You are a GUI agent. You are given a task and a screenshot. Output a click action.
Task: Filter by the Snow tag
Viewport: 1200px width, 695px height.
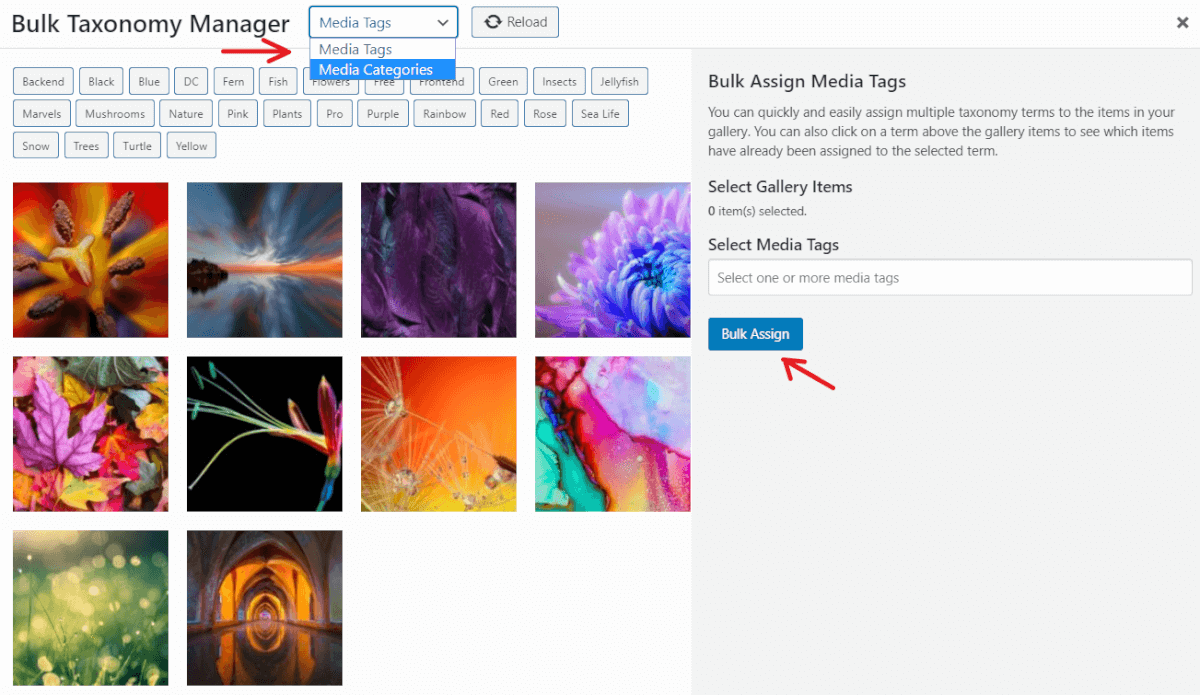(36, 146)
